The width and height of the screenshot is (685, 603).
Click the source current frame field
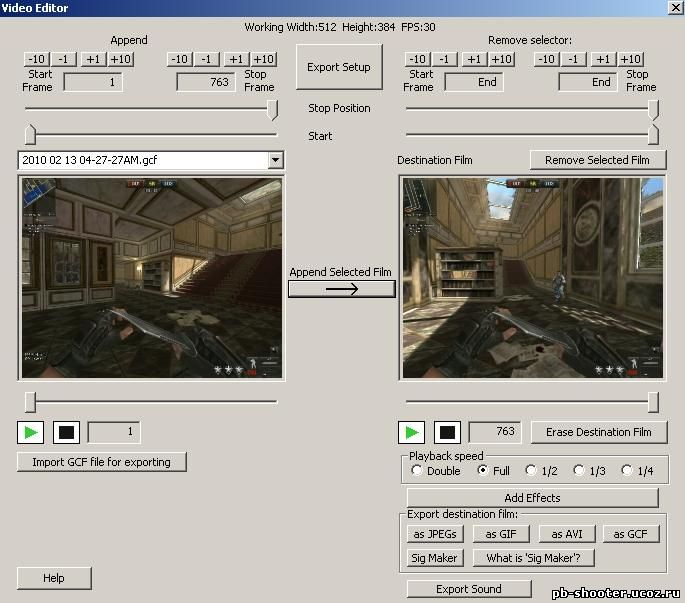[x=114, y=432]
